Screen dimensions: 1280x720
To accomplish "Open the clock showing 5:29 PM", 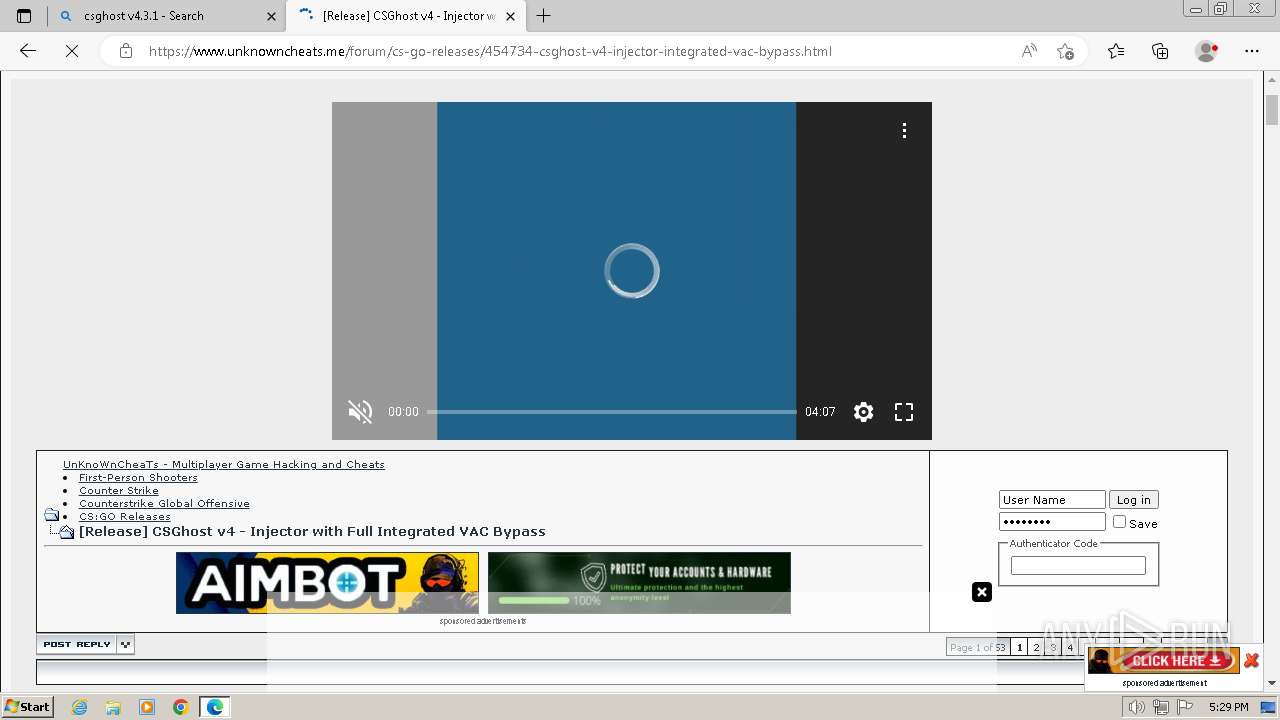I will click(x=1228, y=707).
